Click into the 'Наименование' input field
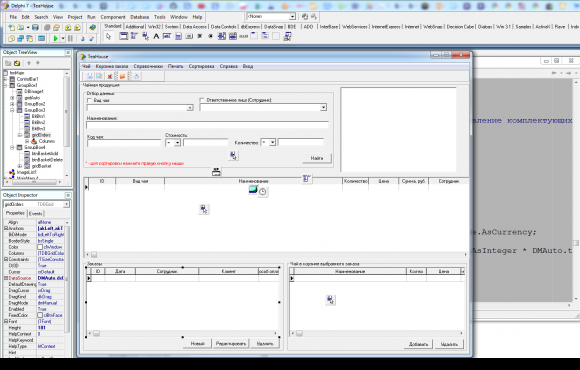This screenshot has height=370, width=580. point(207,125)
